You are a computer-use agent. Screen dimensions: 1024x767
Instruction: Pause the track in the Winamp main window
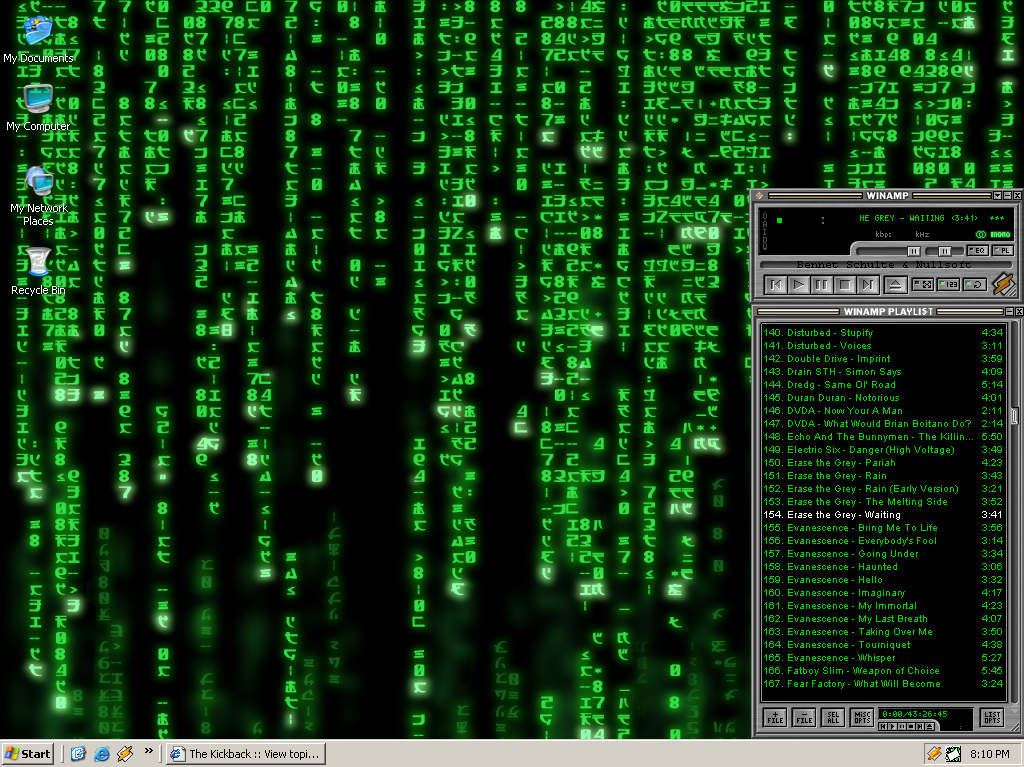pyautogui.click(x=822, y=284)
